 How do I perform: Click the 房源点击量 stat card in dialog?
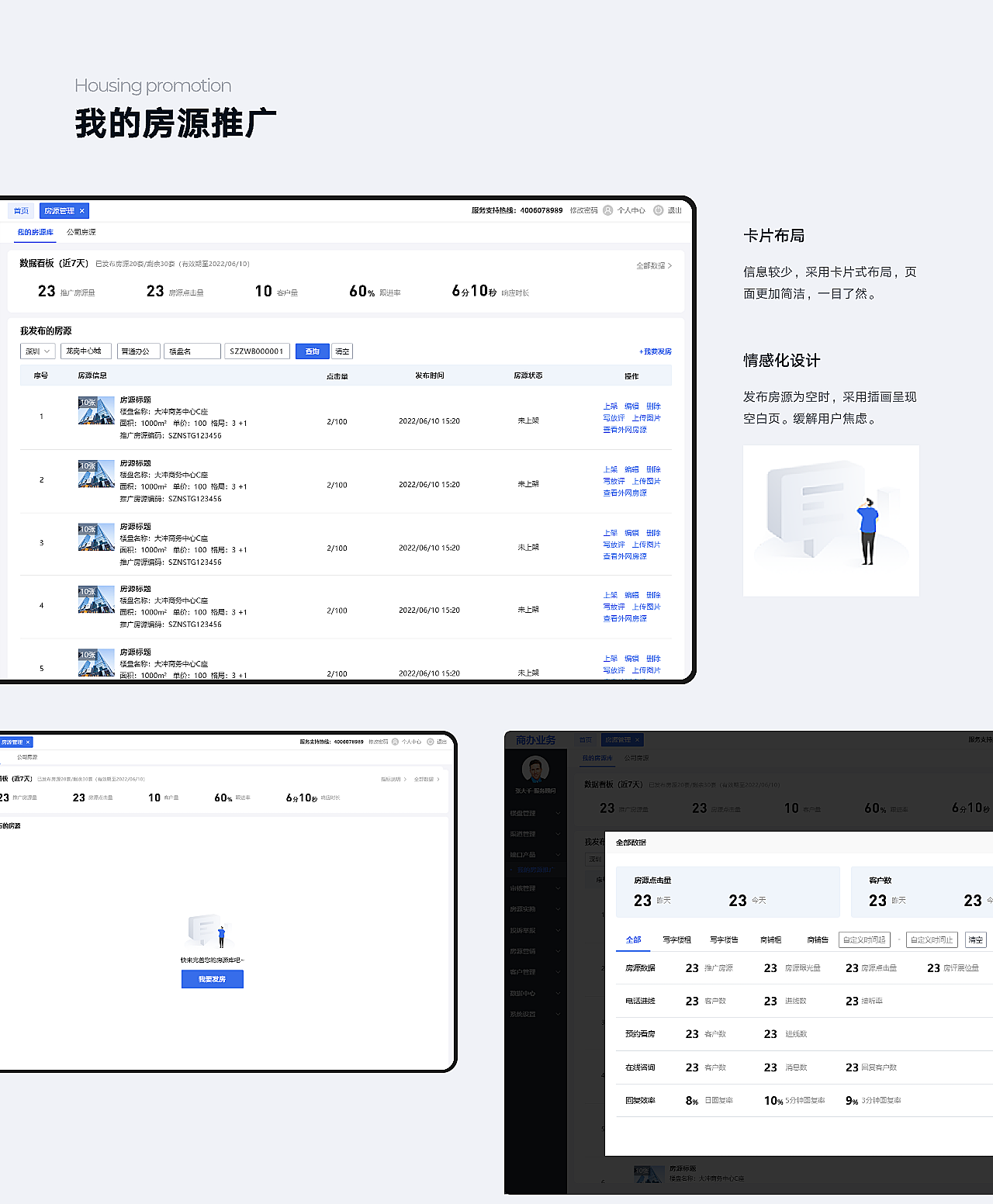click(728, 892)
